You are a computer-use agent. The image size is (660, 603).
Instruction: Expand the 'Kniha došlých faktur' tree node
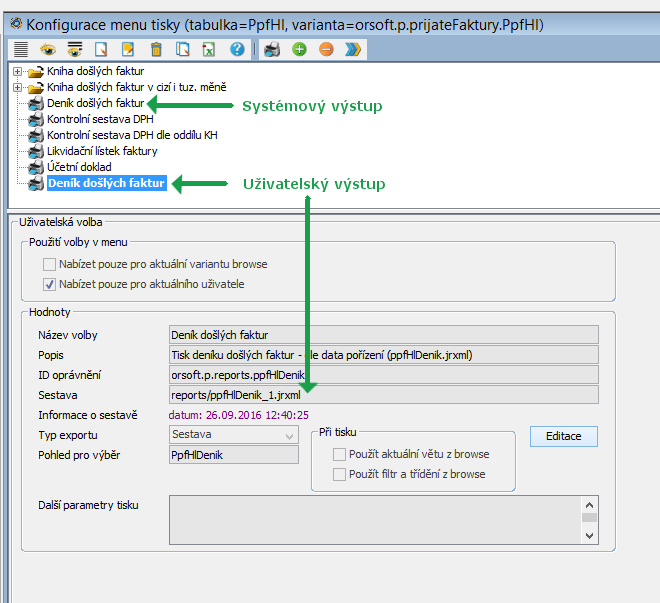click(19, 72)
